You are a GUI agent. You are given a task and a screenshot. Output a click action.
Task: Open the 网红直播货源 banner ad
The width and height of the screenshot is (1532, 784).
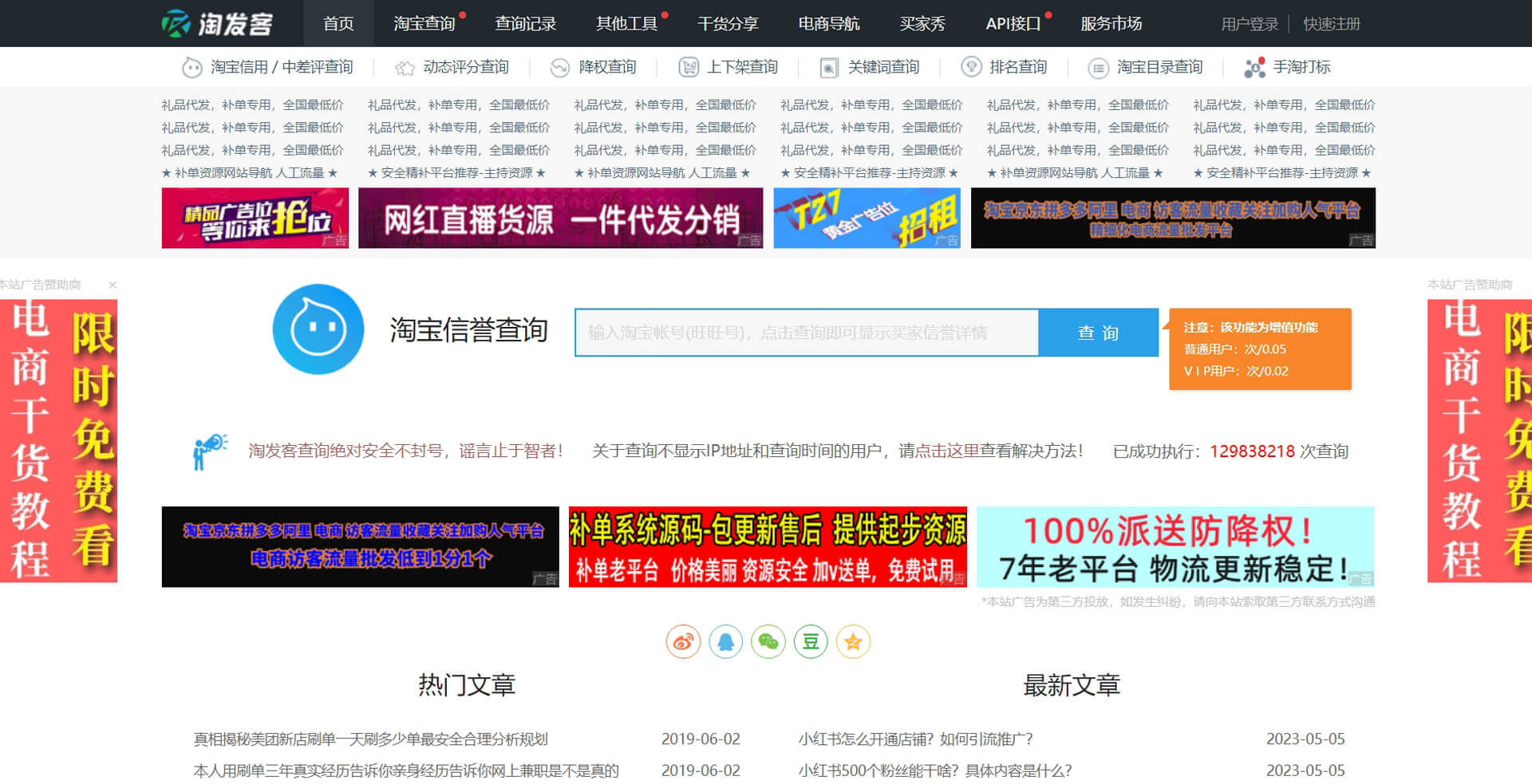[x=560, y=218]
